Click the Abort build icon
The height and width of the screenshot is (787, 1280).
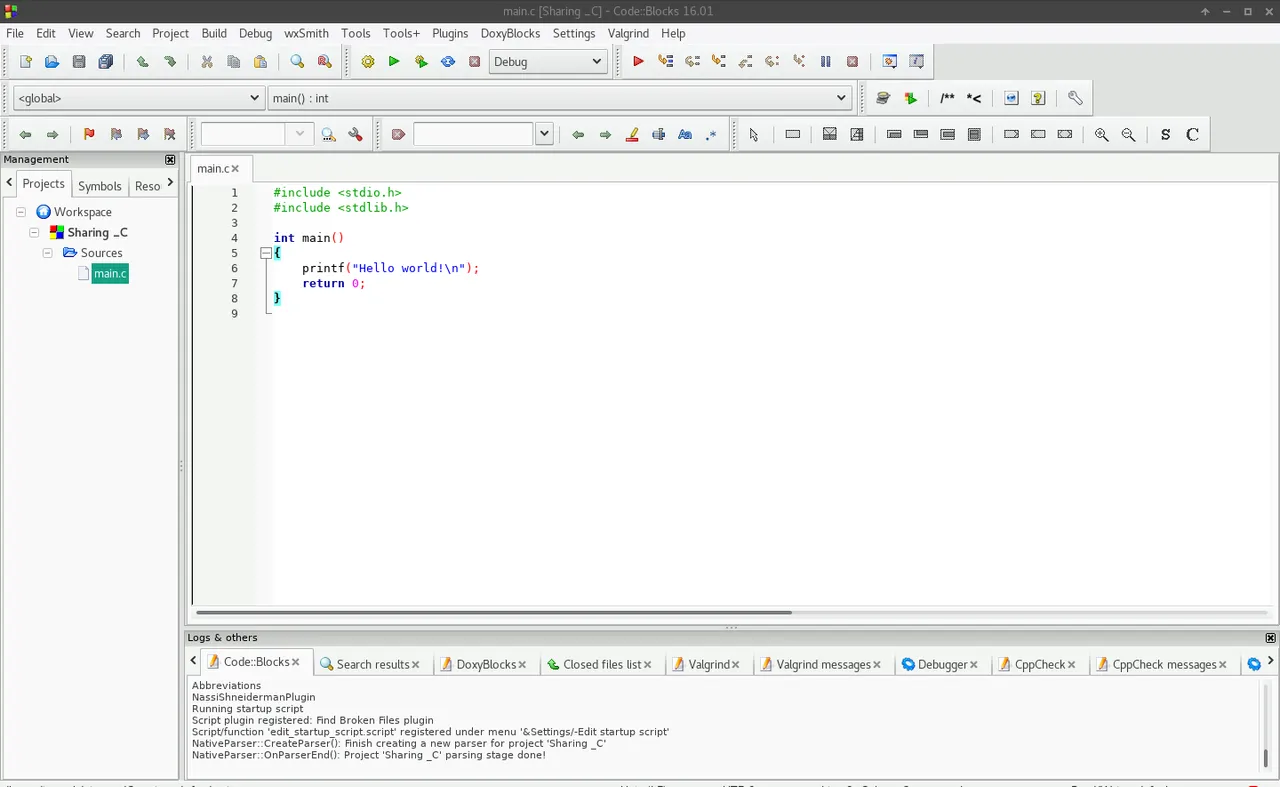[475, 62]
